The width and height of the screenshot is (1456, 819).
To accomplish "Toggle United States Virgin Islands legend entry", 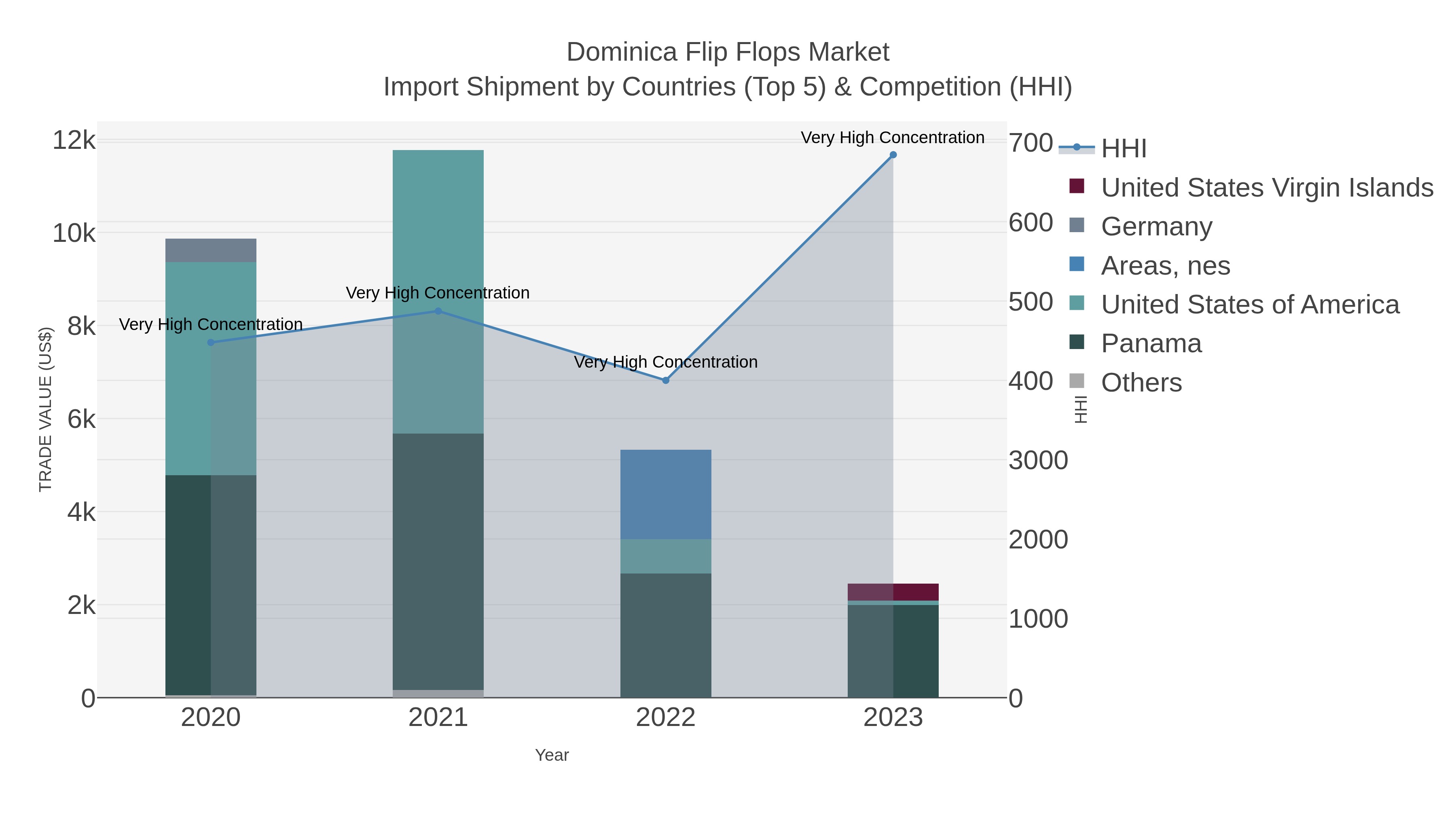I will [1251, 187].
